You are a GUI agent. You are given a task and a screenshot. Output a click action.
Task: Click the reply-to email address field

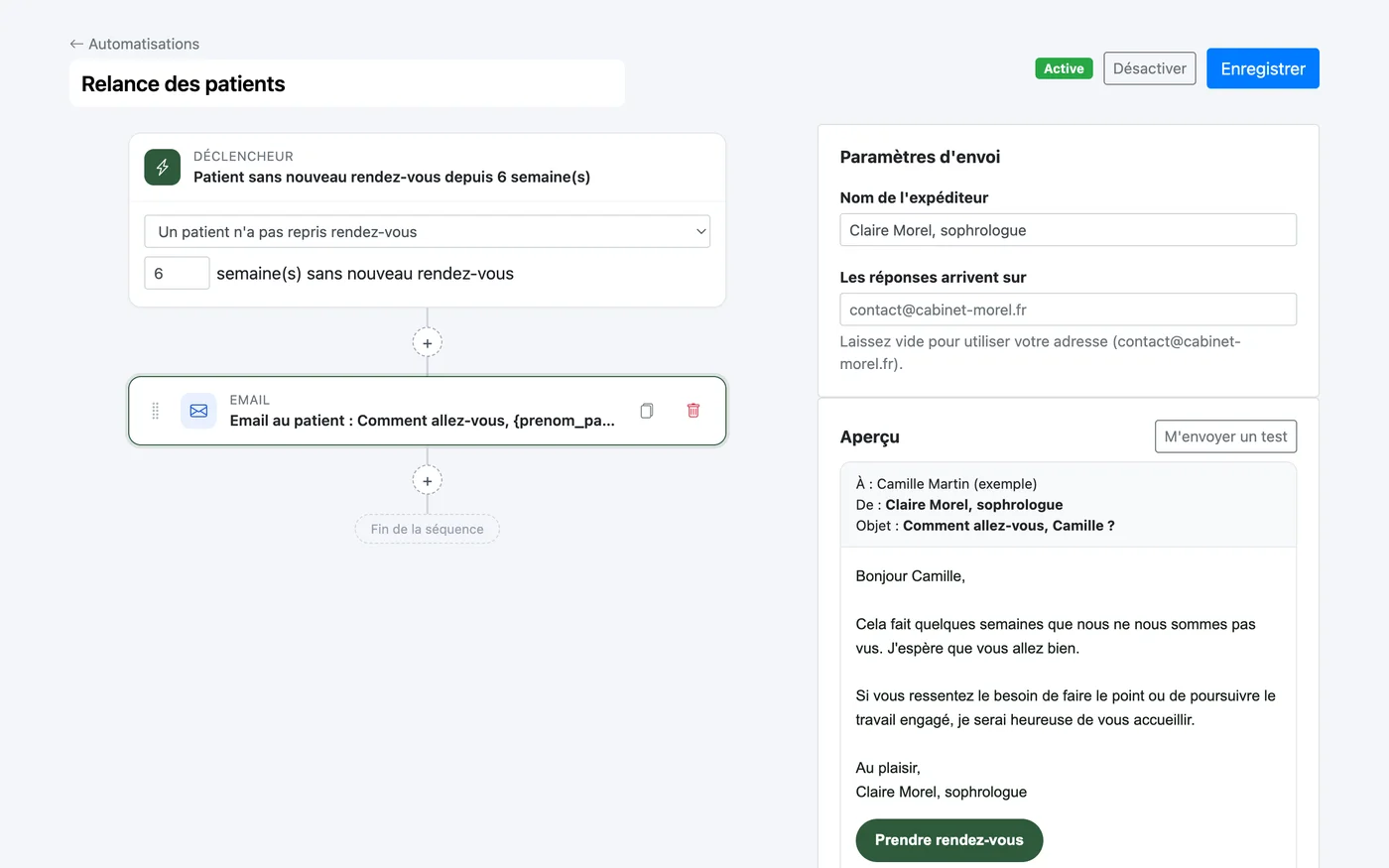1069,310
